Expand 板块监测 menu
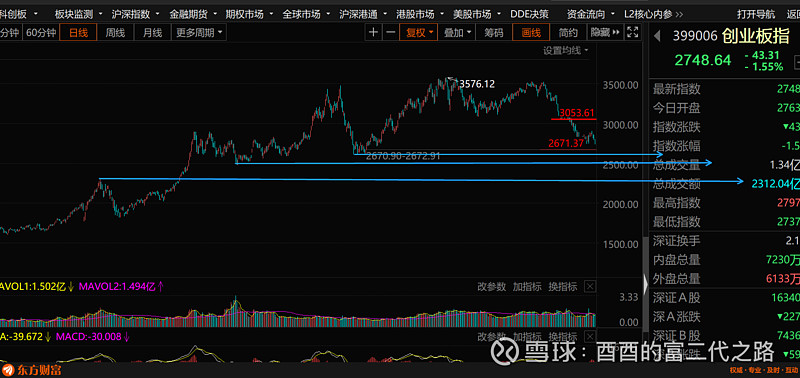 [78, 14]
